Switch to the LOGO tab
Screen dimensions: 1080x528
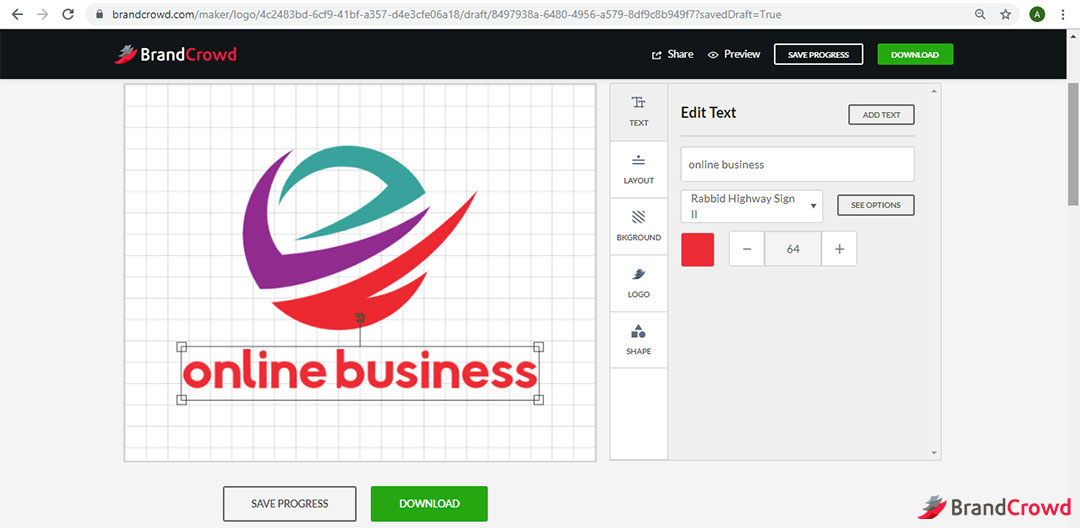point(638,283)
